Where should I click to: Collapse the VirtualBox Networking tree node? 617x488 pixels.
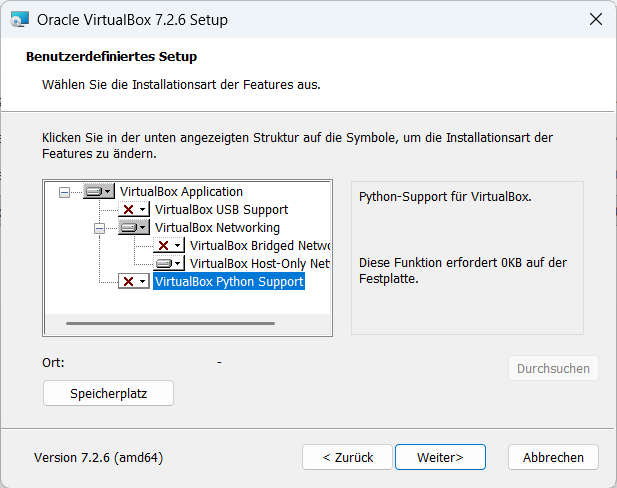[x=99, y=228]
